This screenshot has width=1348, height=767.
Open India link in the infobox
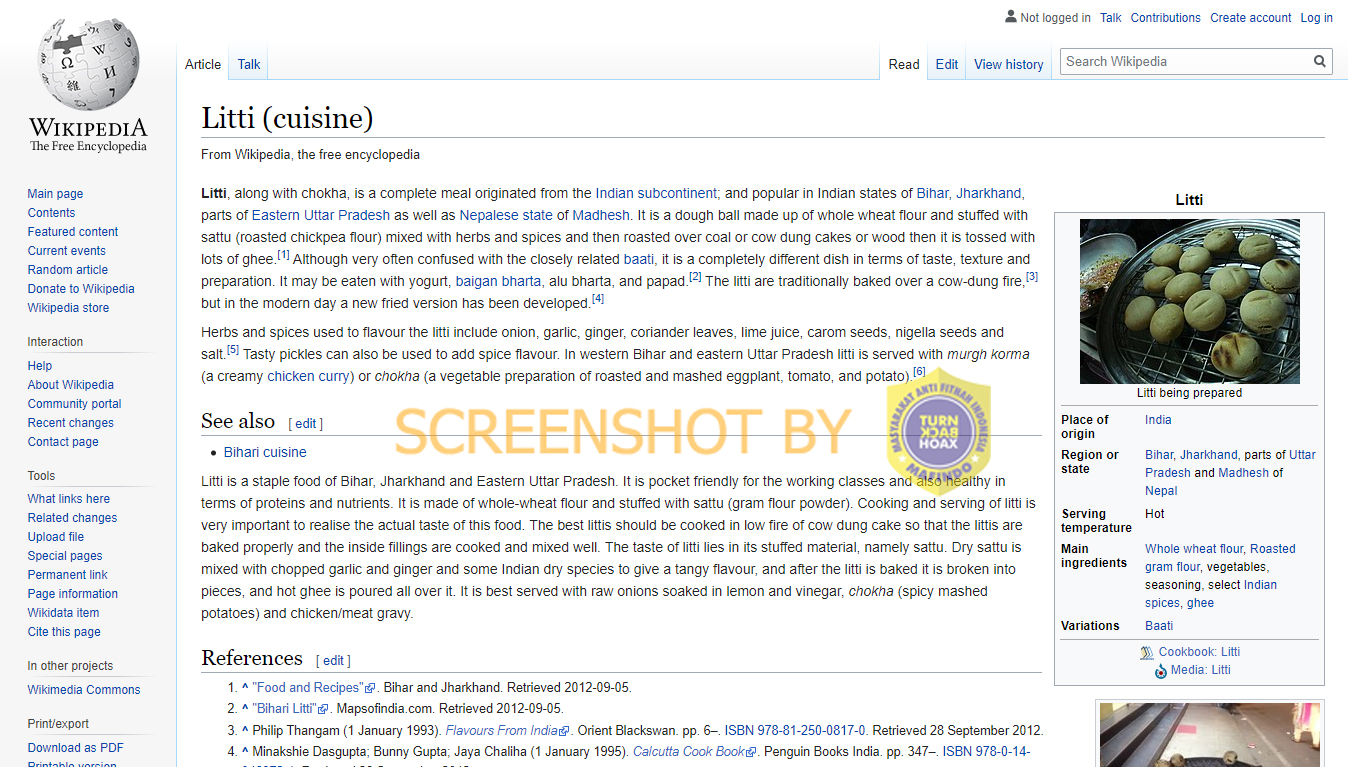click(1158, 421)
